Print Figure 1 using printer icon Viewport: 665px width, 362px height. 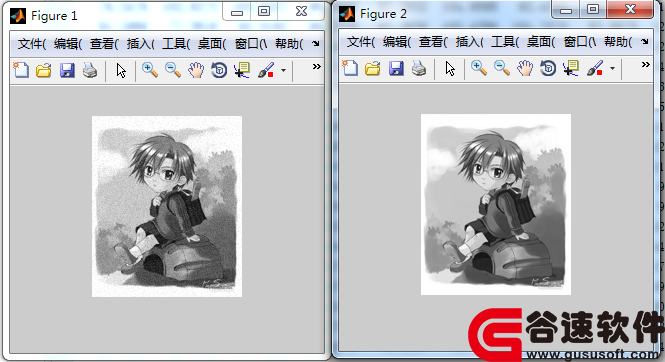click(x=89, y=70)
